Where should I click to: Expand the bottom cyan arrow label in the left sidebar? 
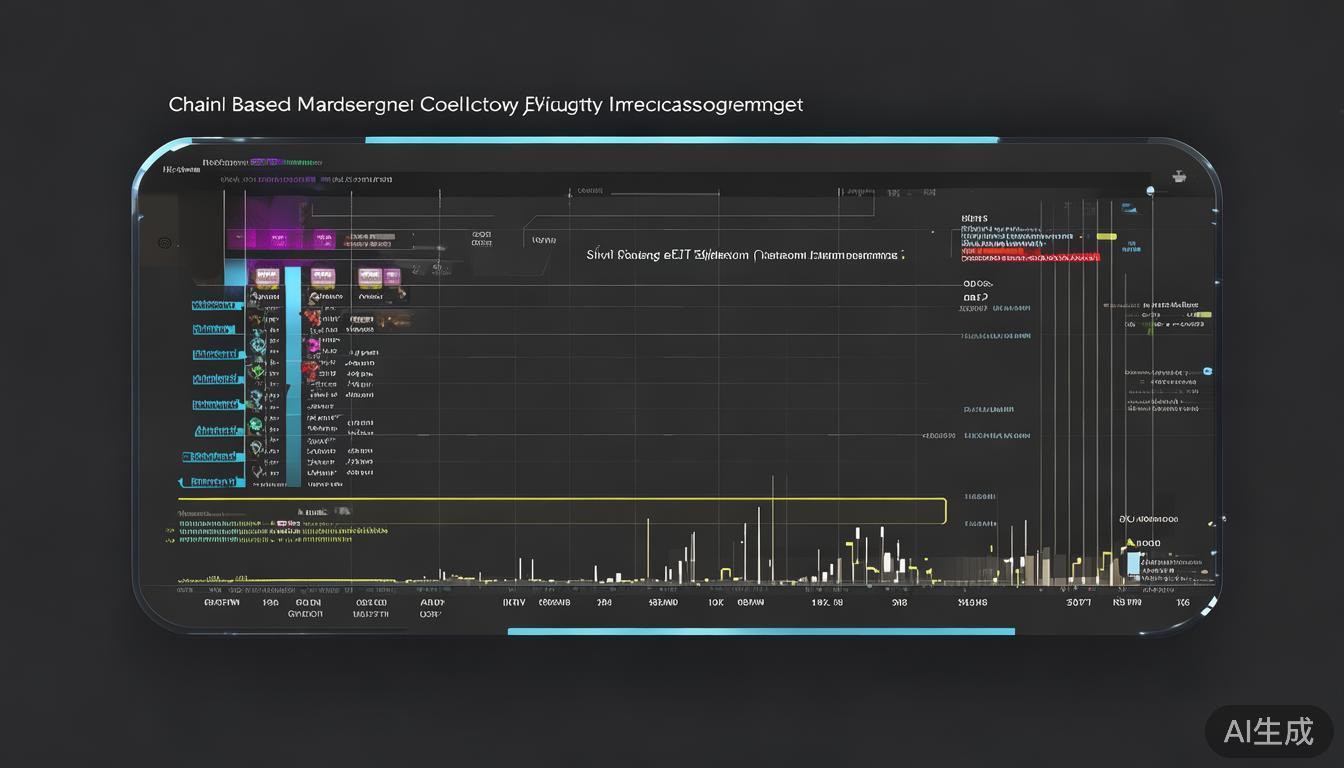pos(212,482)
